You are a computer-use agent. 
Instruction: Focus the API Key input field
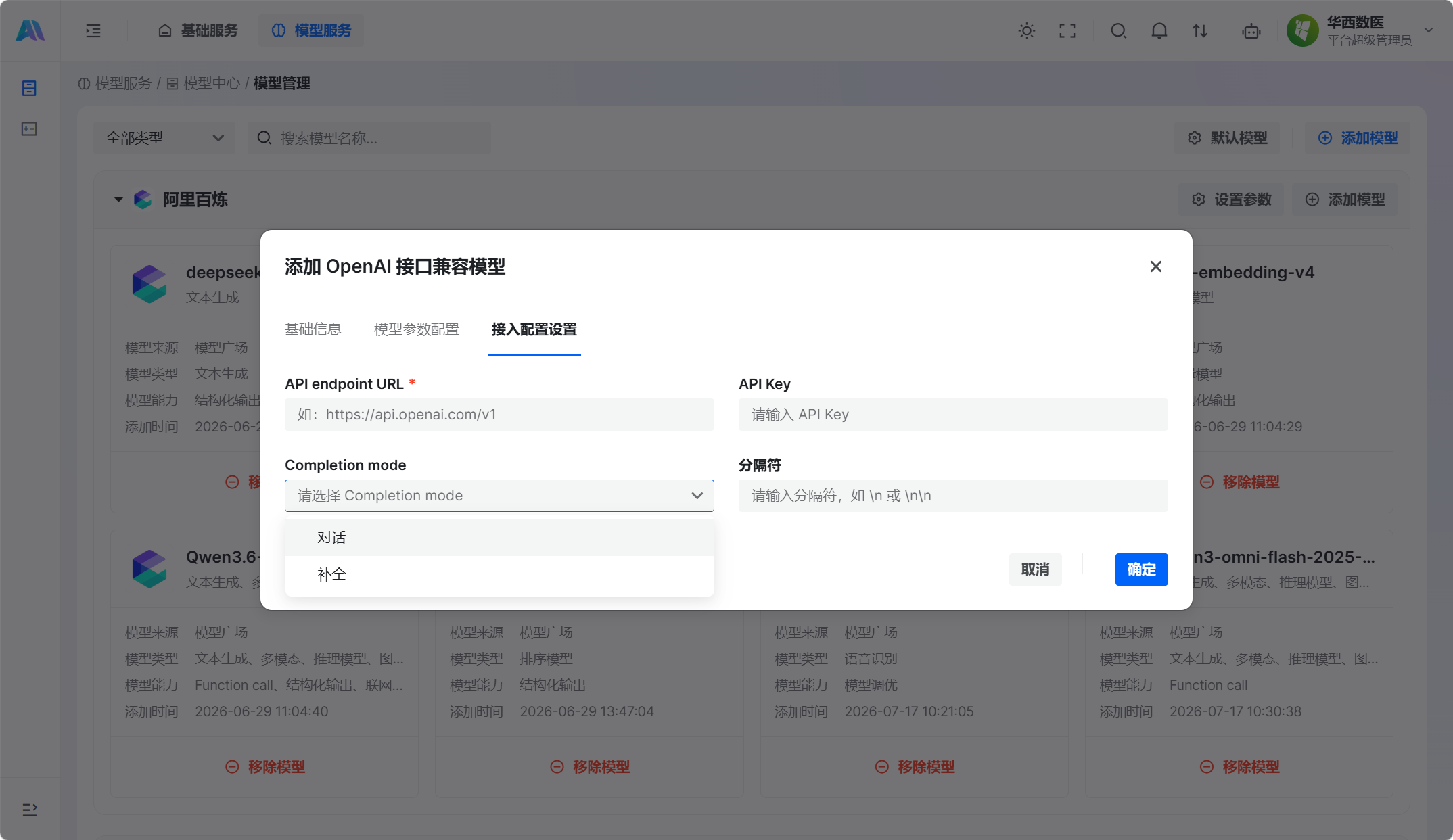point(953,415)
